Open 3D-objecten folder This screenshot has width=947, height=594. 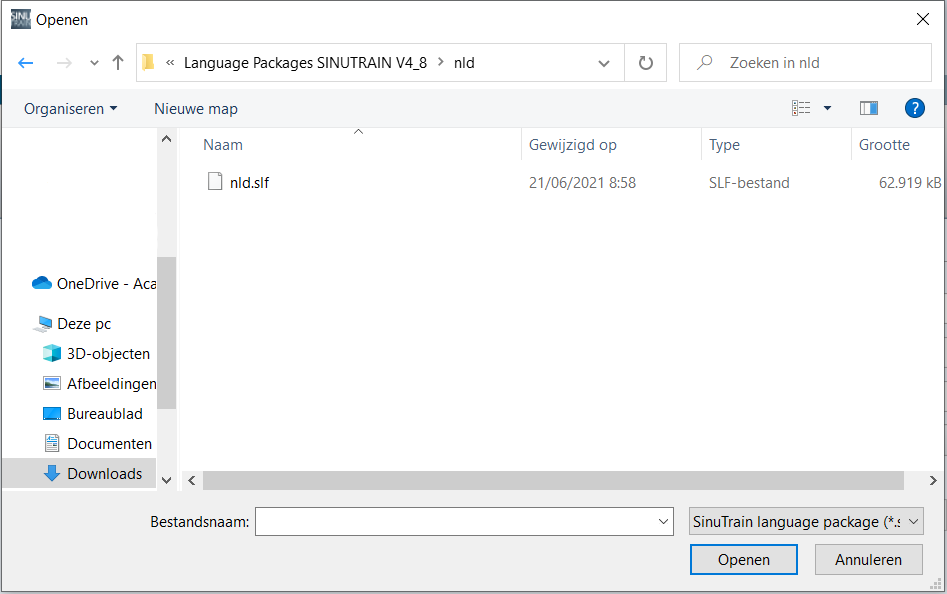coord(108,353)
